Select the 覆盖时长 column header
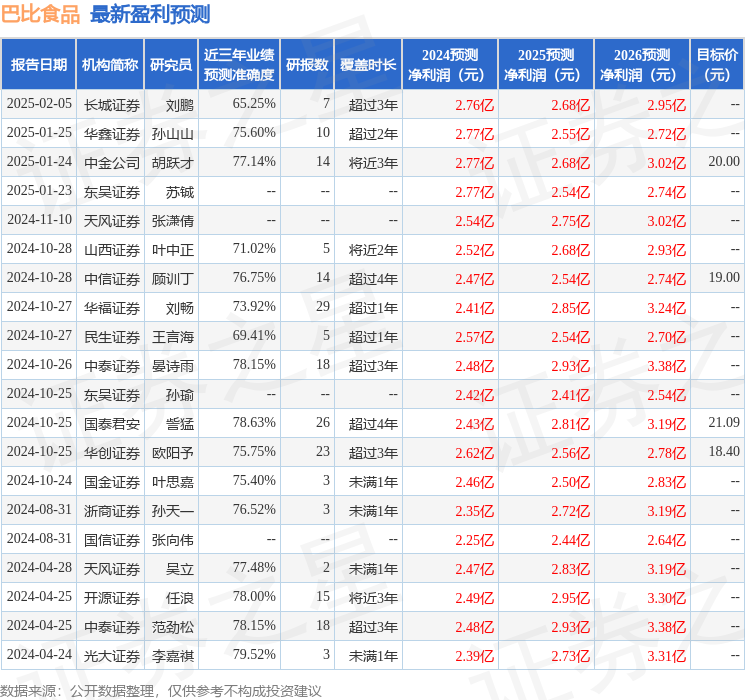 coord(367,65)
